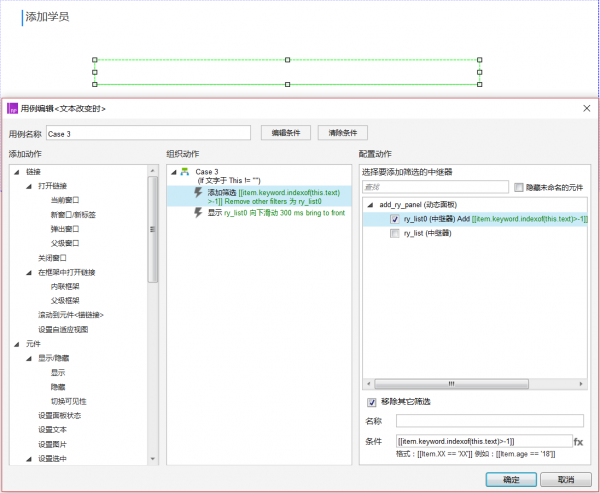Image resolution: width=600 pixels, height=493 pixels.
Task: Collapse add_ry_panel dynamic panel node
Action: point(370,205)
